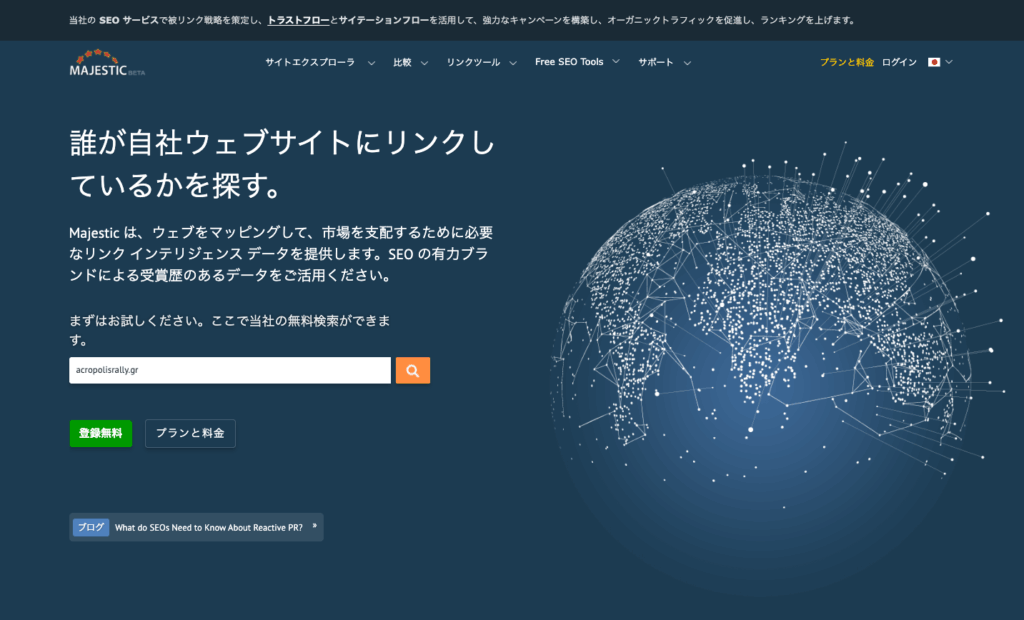Open the language selector chevron
The width and height of the screenshot is (1024, 620).
pos(949,62)
